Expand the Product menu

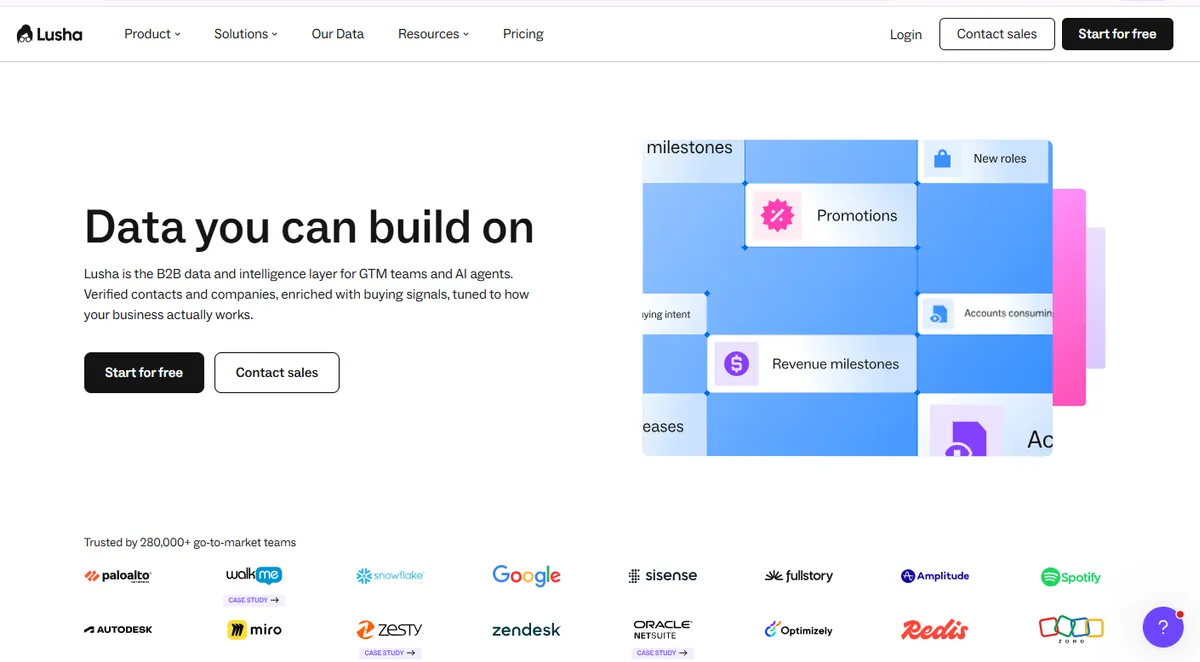click(152, 34)
